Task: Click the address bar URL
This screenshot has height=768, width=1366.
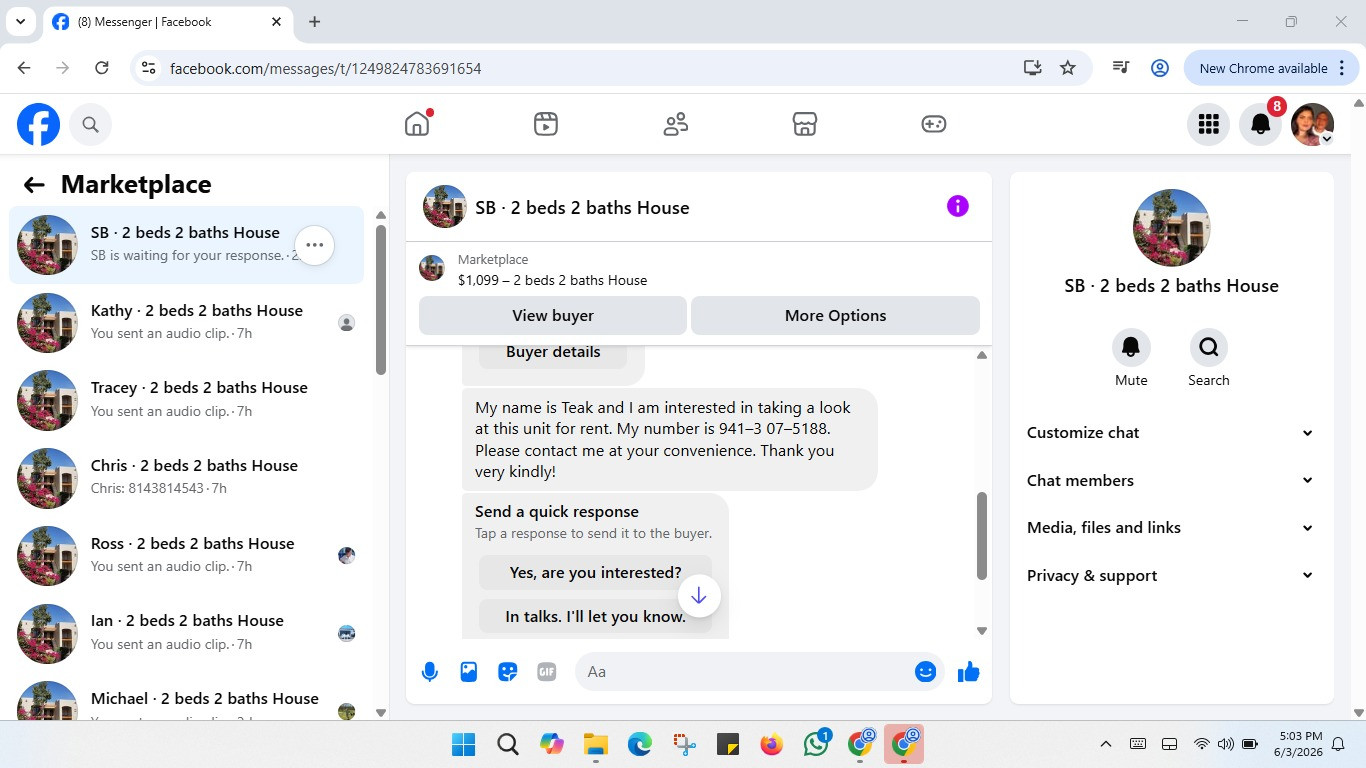Action: (x=326, y=68)
